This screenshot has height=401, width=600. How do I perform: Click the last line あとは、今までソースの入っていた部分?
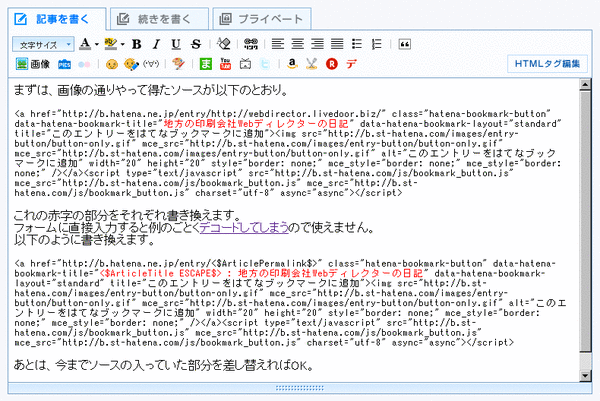(x=164, y=365)
